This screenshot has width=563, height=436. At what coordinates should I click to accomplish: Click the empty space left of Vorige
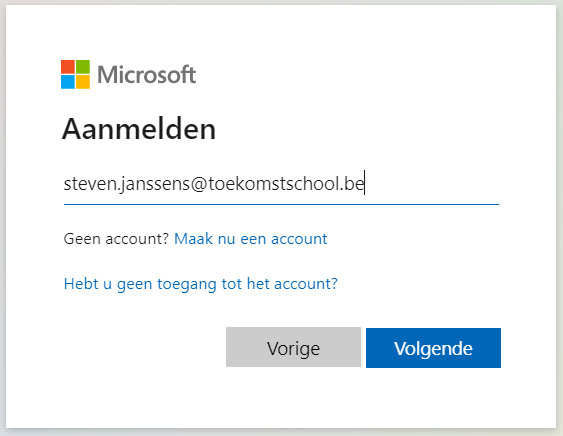point(144,347)
